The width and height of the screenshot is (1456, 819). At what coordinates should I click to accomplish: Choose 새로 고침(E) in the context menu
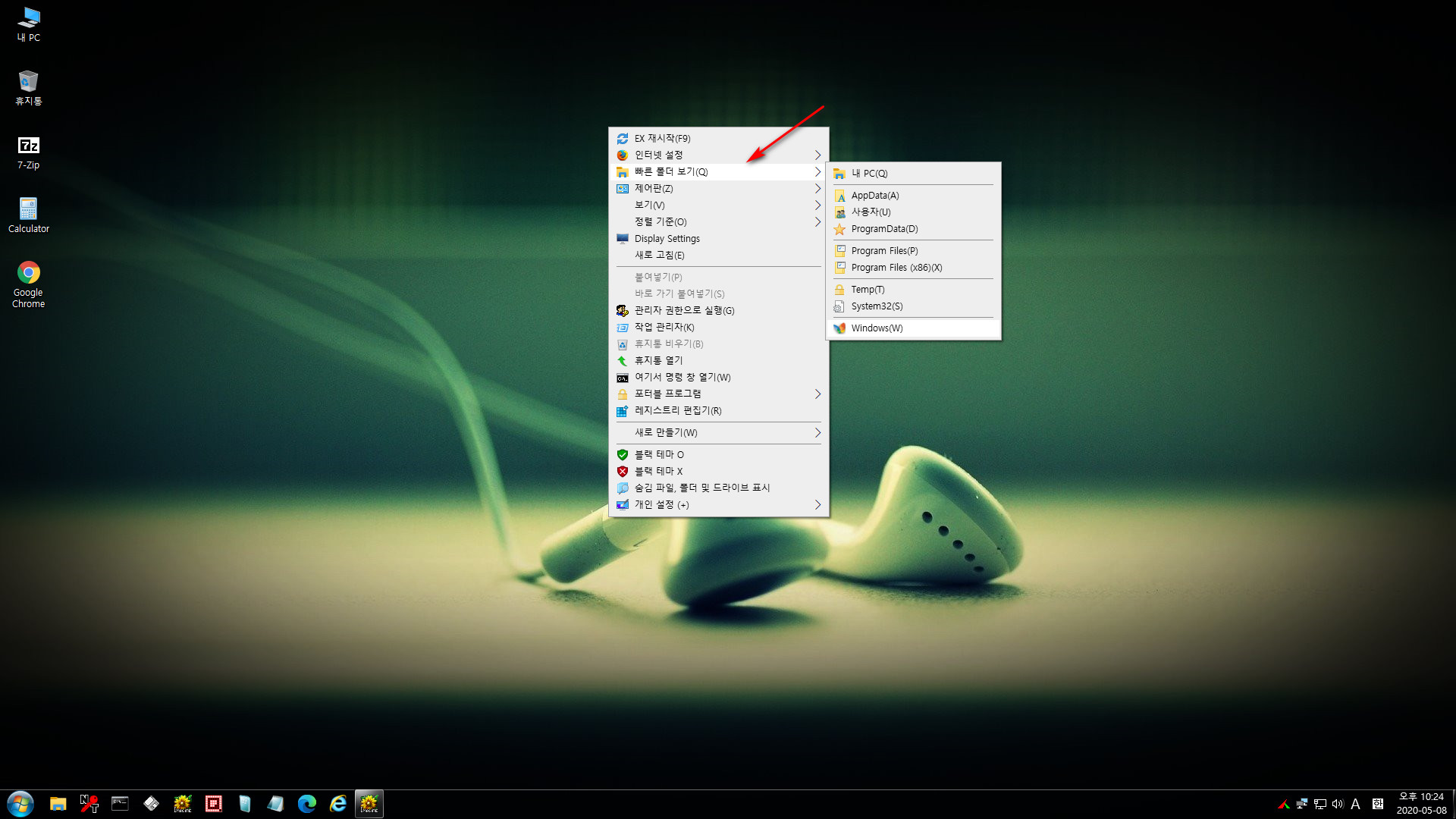(x=718, y=256)
